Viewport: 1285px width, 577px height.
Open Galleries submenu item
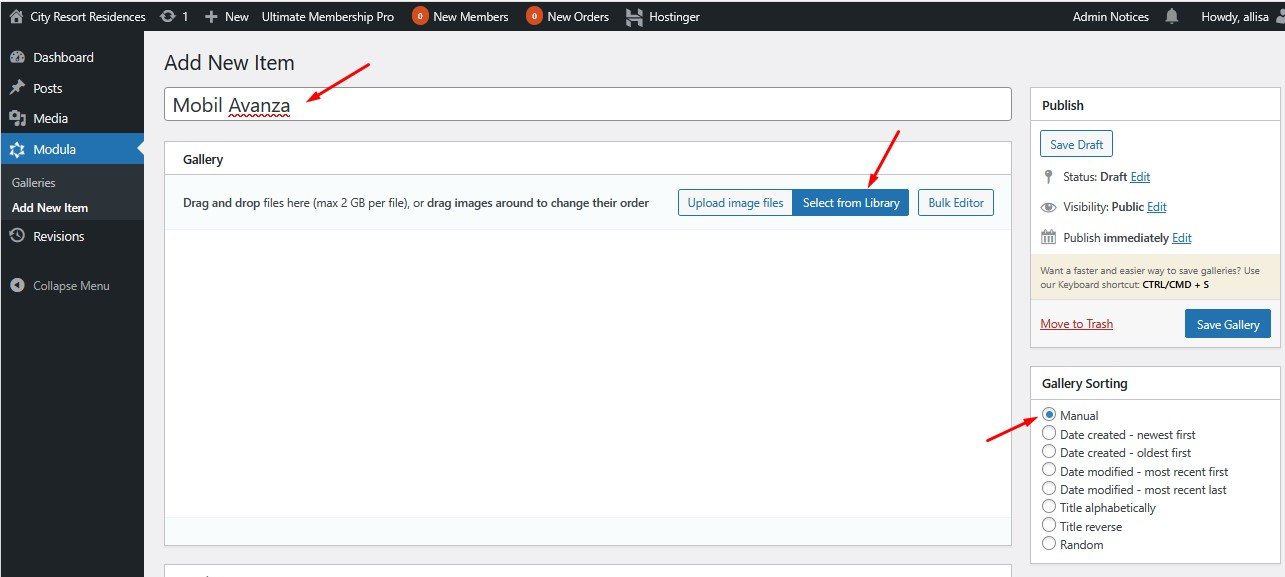coord(34,183)
